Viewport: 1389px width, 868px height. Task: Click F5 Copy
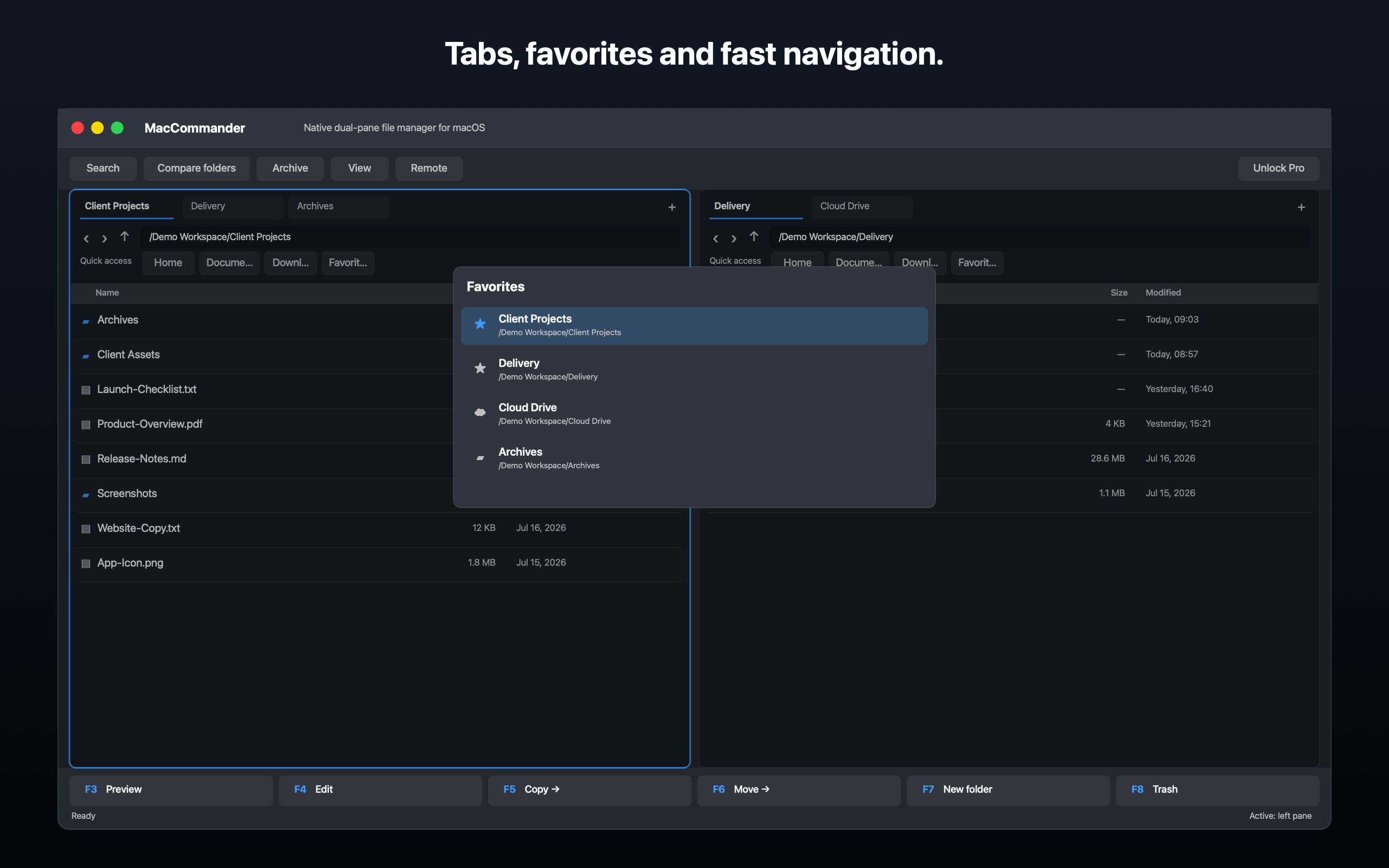coord(589,790)
